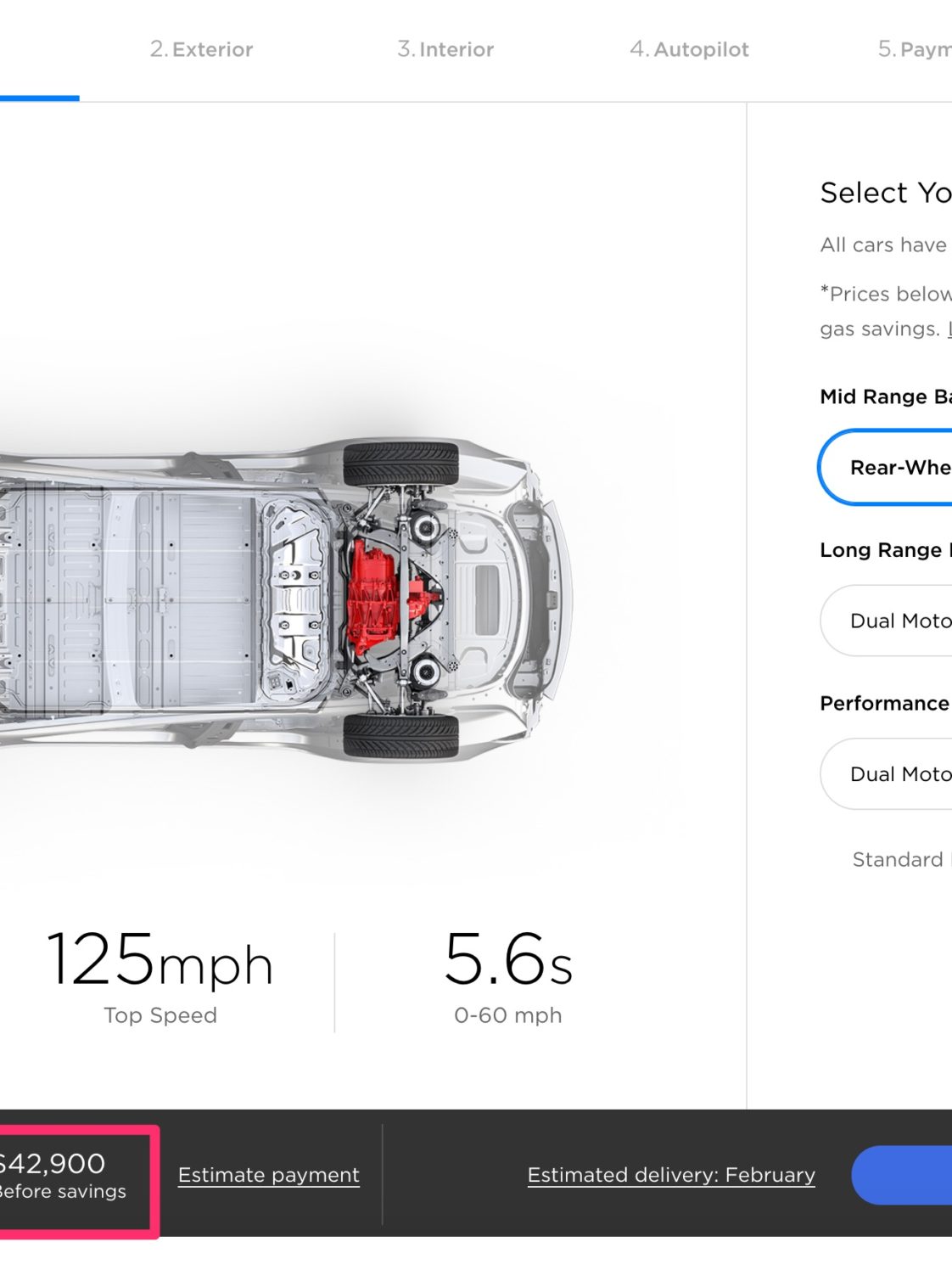Click the 5.6s 0-60 mph stat
Viewport: 952px width, 1270px height.
coord(508,976)
